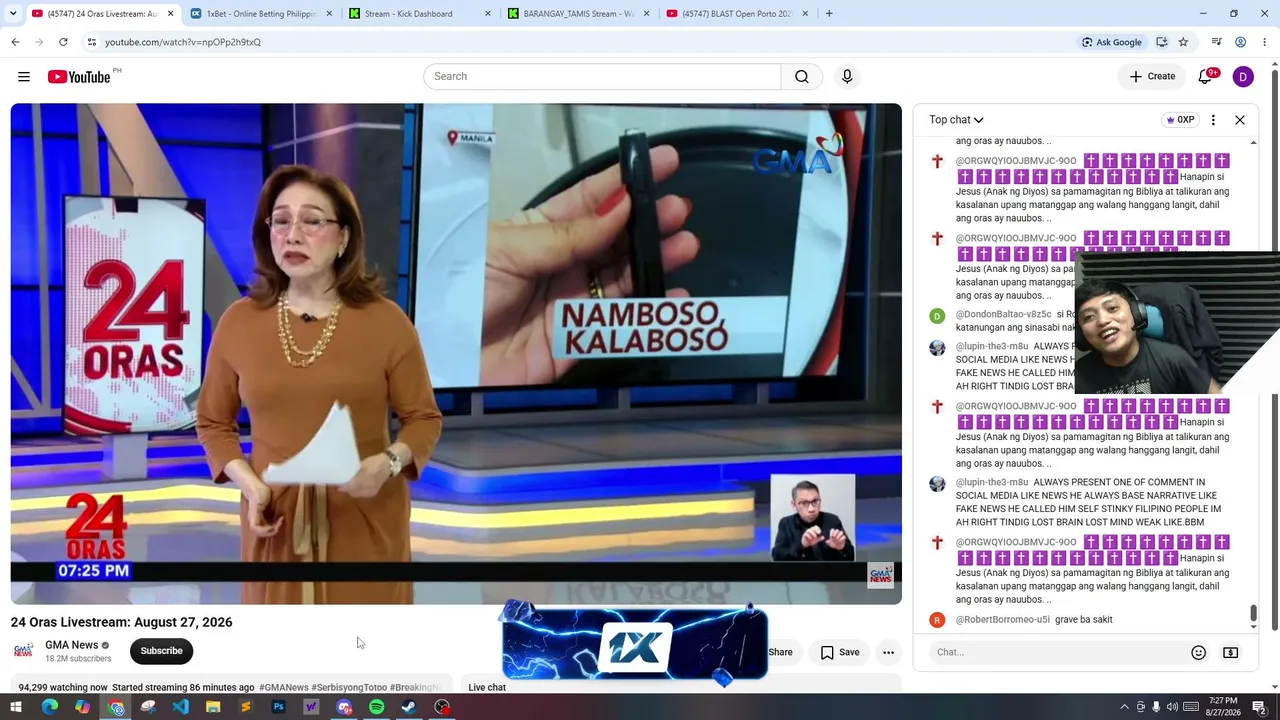Bookmark this page with star icon

pyautogui.click(x=1183, y=42)
